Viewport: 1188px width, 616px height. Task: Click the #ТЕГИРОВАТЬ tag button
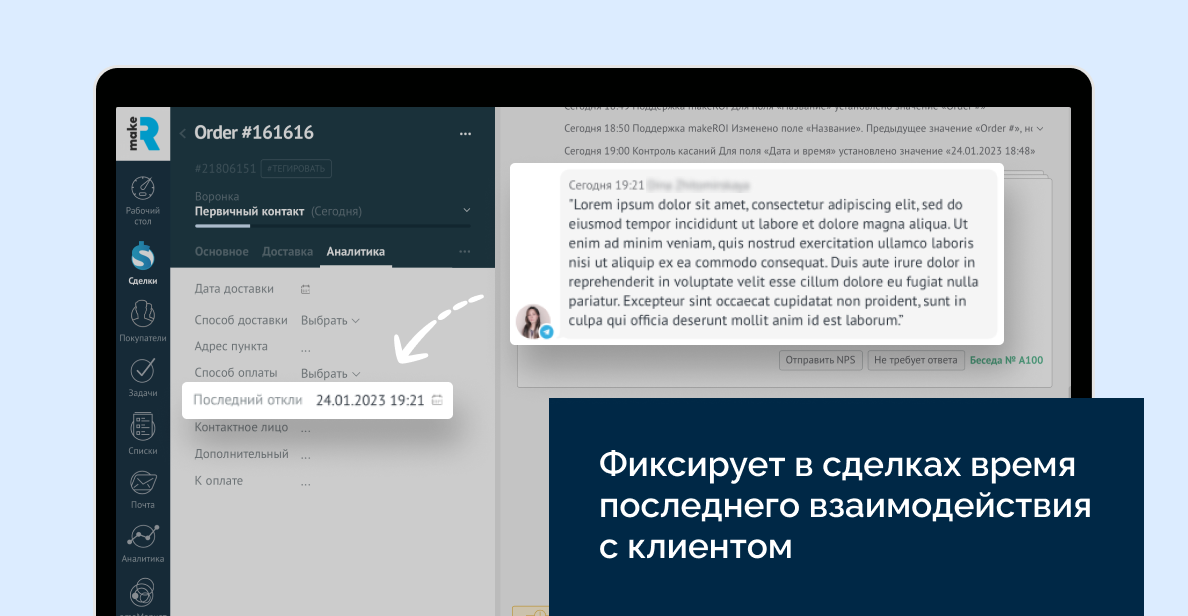296,168
